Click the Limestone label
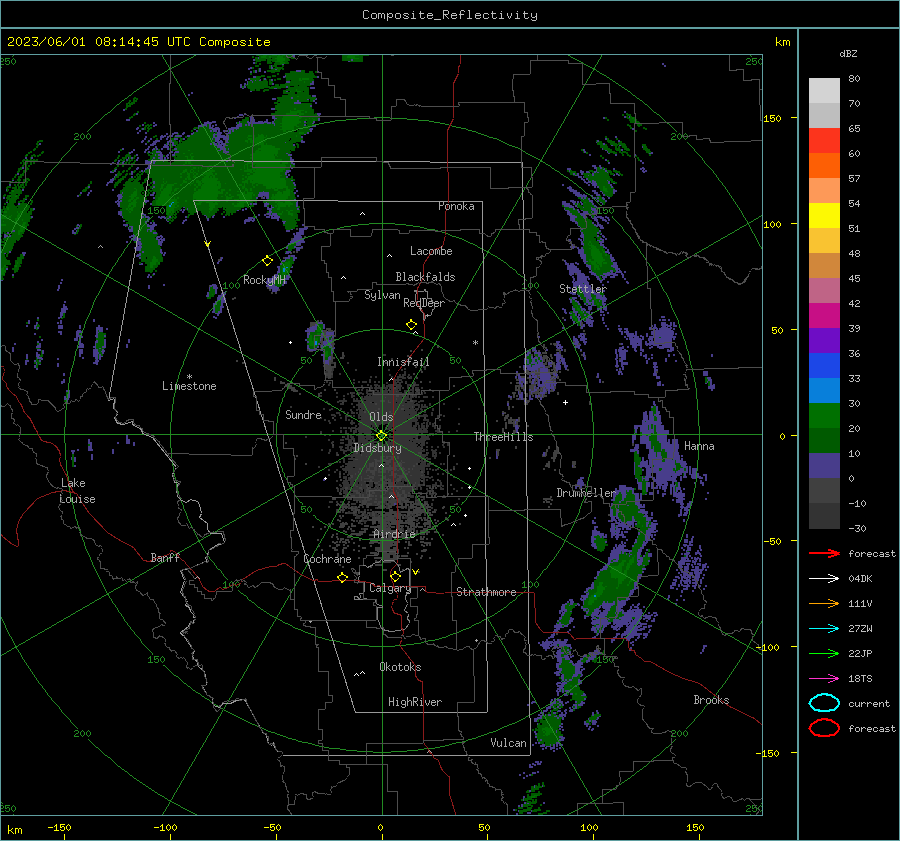This screenshot has width=900, height=841. click(x=189, y=386)
